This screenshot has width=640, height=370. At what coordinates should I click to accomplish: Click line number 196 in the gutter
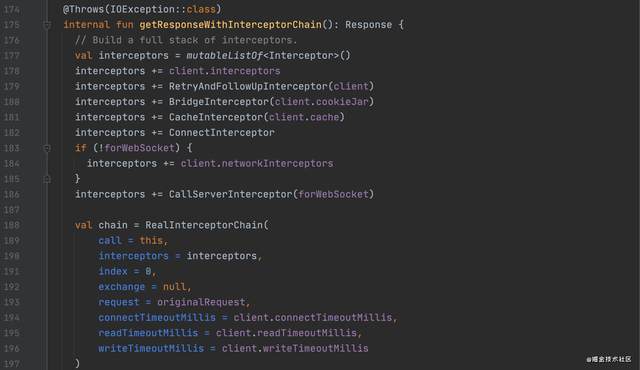(11, 348)
